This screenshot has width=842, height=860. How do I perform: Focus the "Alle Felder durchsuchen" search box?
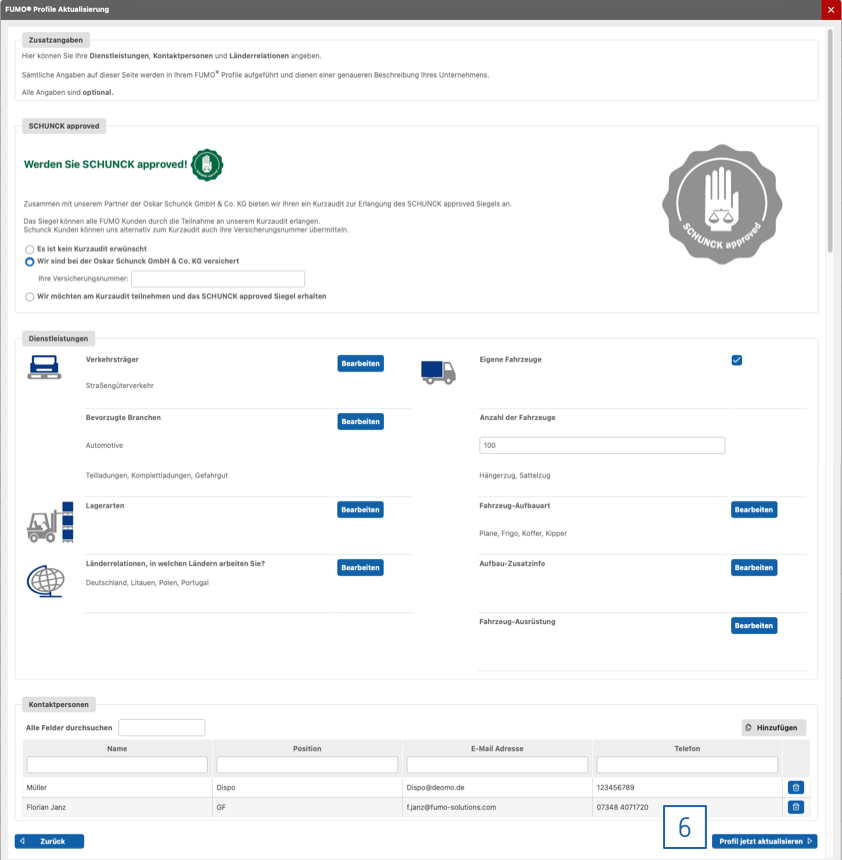pos(162,728)
